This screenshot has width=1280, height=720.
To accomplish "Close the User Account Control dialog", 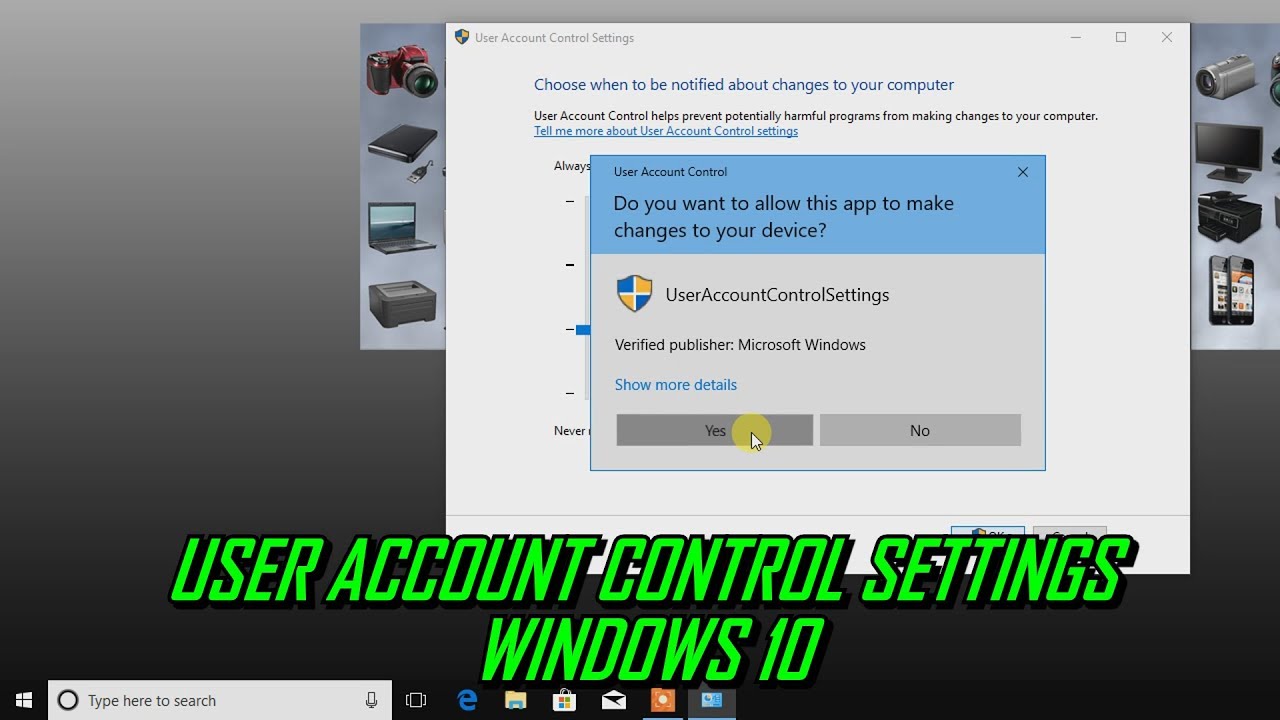I will (1022, 172).
